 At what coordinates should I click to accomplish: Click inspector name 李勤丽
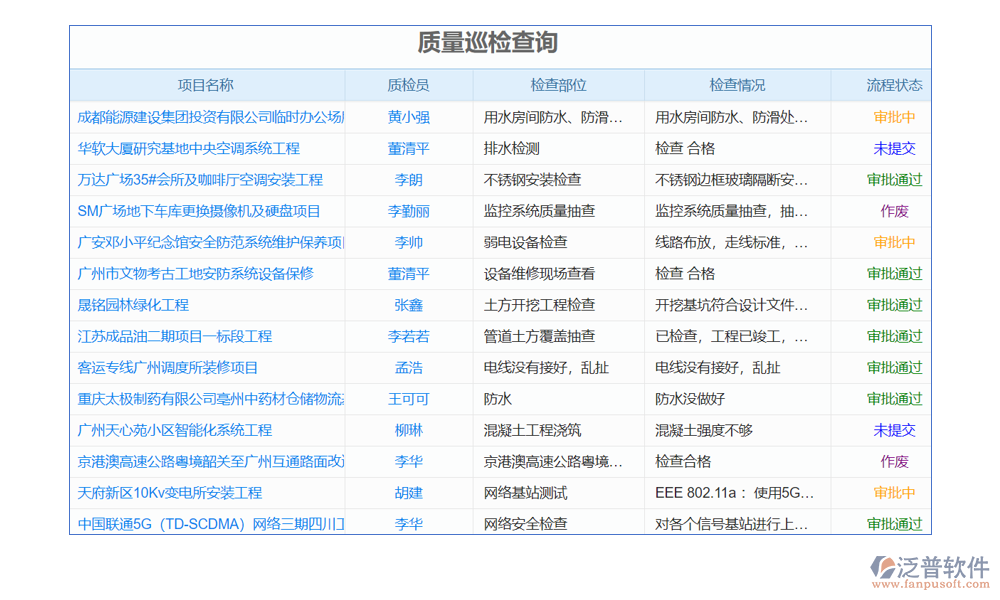coord(408,211)
